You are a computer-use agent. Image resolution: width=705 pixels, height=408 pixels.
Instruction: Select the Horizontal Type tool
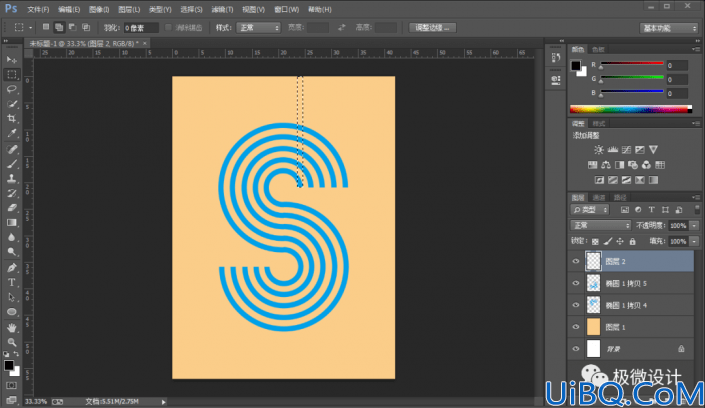[12, 282]
